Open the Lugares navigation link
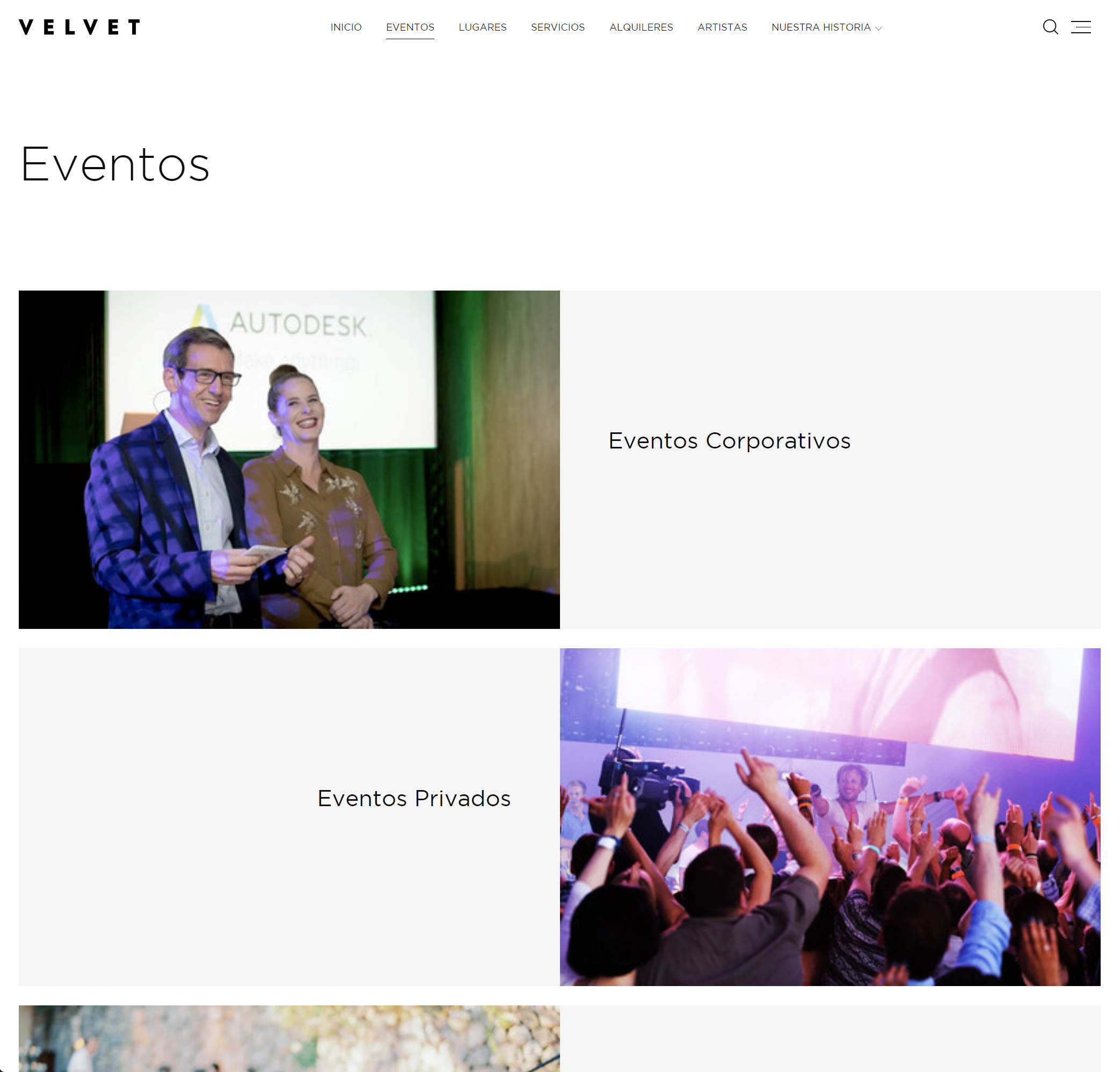The image size is (1120, 1072). coord(483,27)
